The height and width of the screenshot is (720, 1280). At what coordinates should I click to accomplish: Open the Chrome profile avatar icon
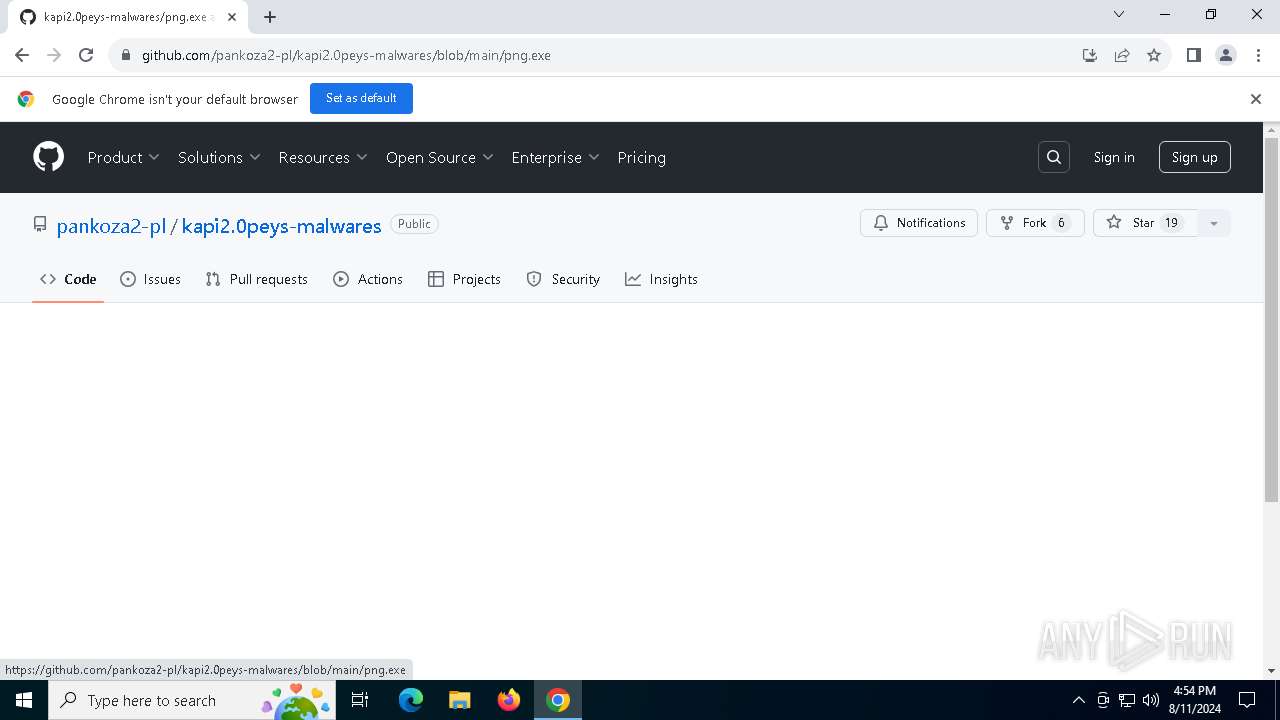click(x=1226, y=55)
